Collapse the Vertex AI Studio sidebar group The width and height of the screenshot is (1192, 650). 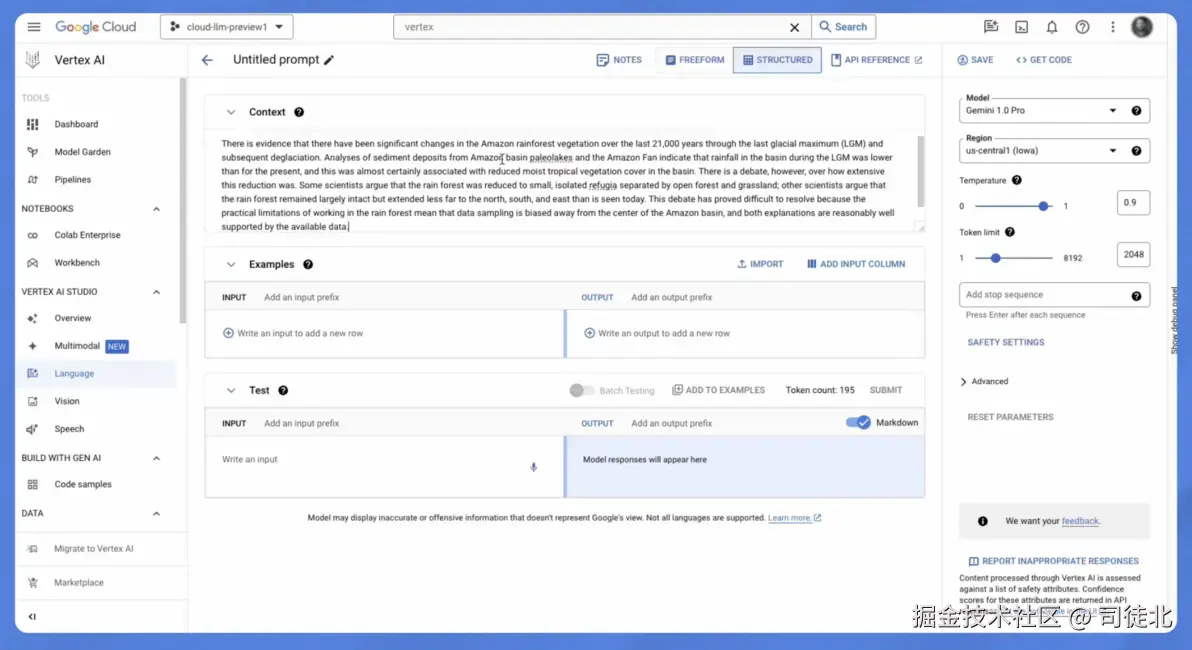tap(157, 292)
